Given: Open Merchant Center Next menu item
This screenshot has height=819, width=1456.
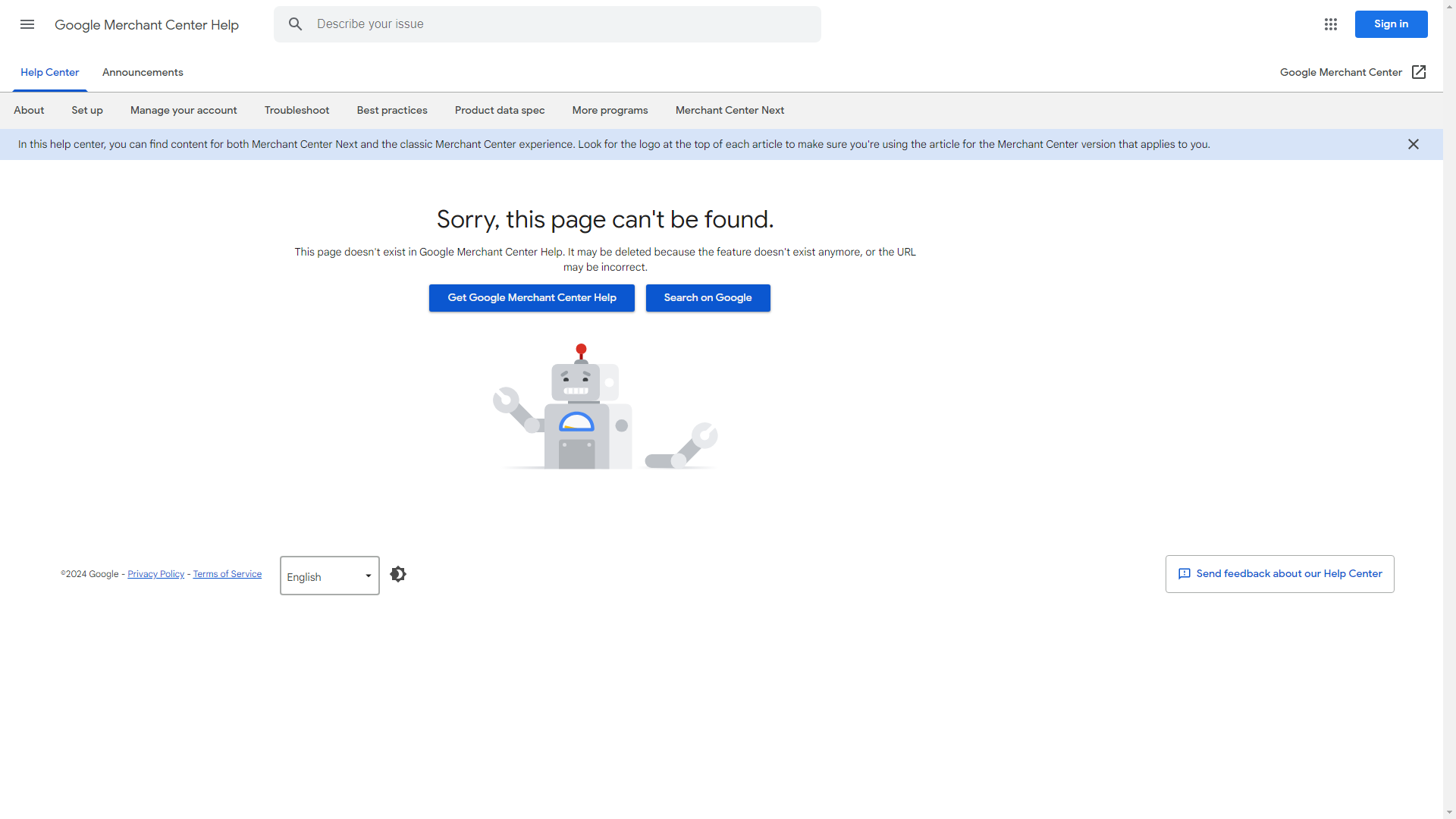Looking at the screenshot, I should point(730,110).
